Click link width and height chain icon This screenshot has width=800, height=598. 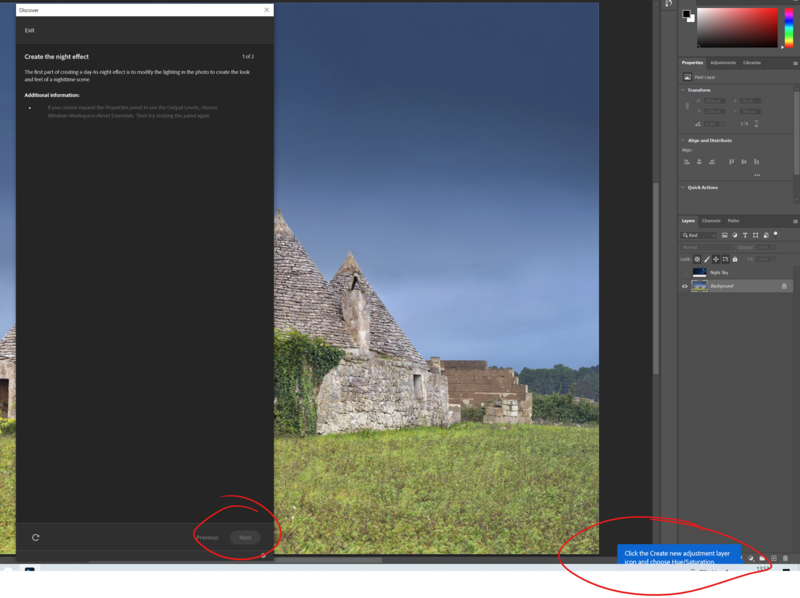[x=687, y=106]
